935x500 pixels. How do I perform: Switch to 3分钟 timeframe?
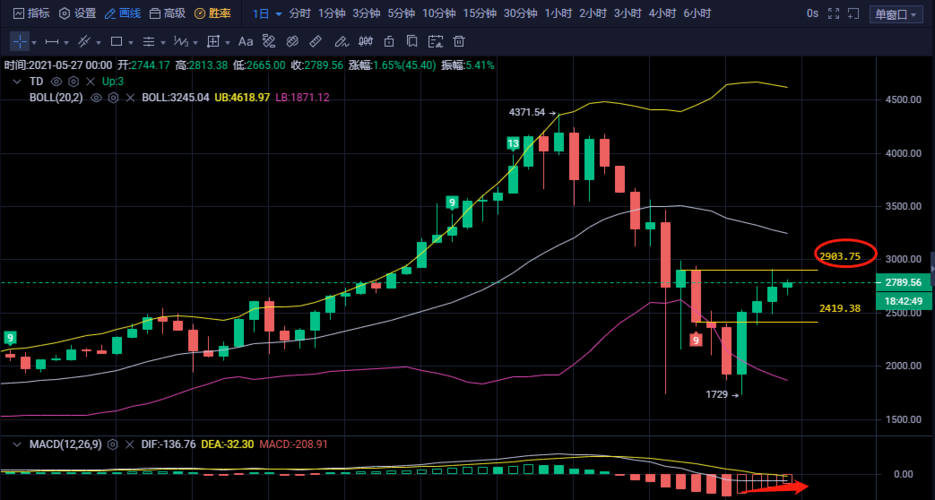point(367,14)
